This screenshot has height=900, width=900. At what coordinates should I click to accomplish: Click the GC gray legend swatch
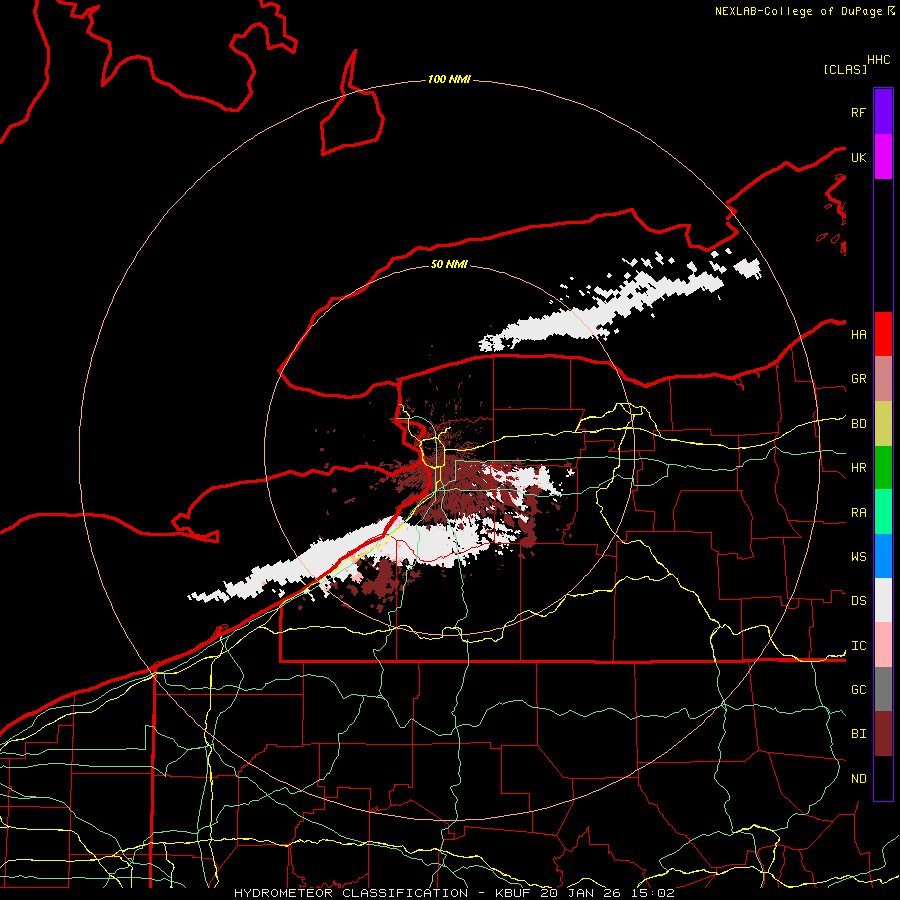tap(883, 689)
